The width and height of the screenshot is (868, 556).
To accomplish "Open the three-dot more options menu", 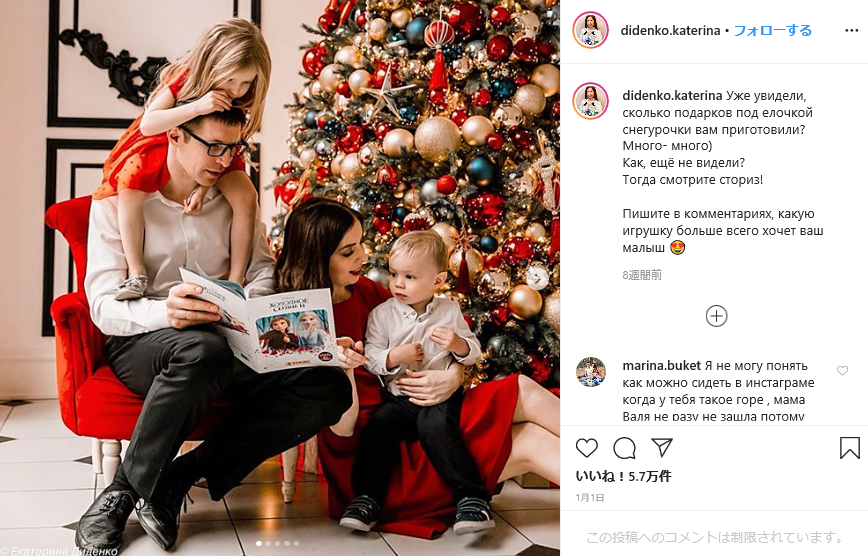I will 851,30.
